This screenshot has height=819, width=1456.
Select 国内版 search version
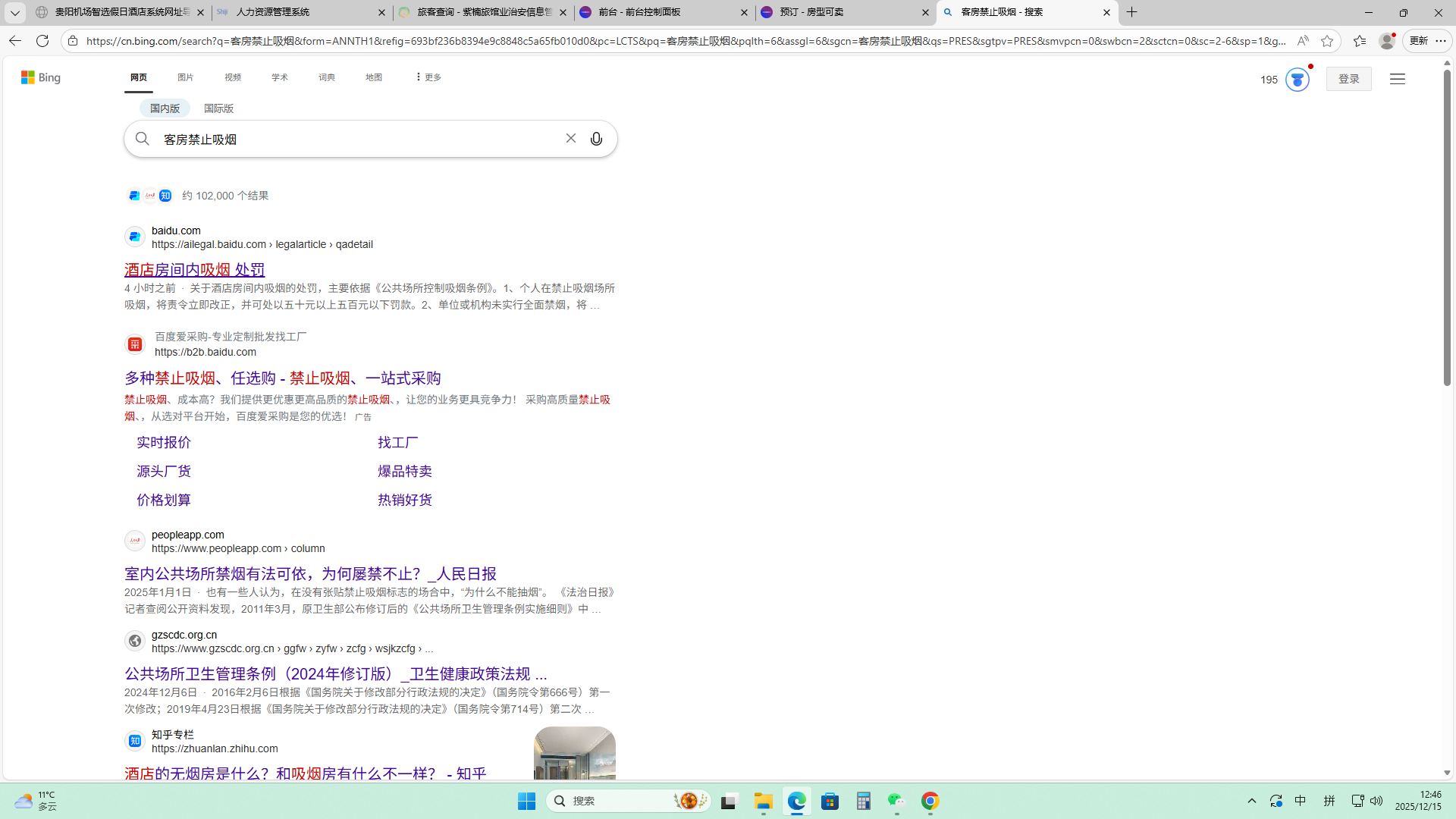[x=165, y=108]
